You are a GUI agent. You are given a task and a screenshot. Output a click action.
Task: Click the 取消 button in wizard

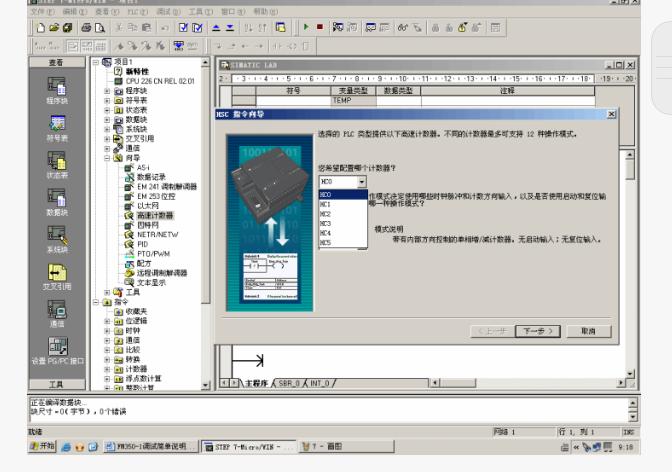click(588, 331)
